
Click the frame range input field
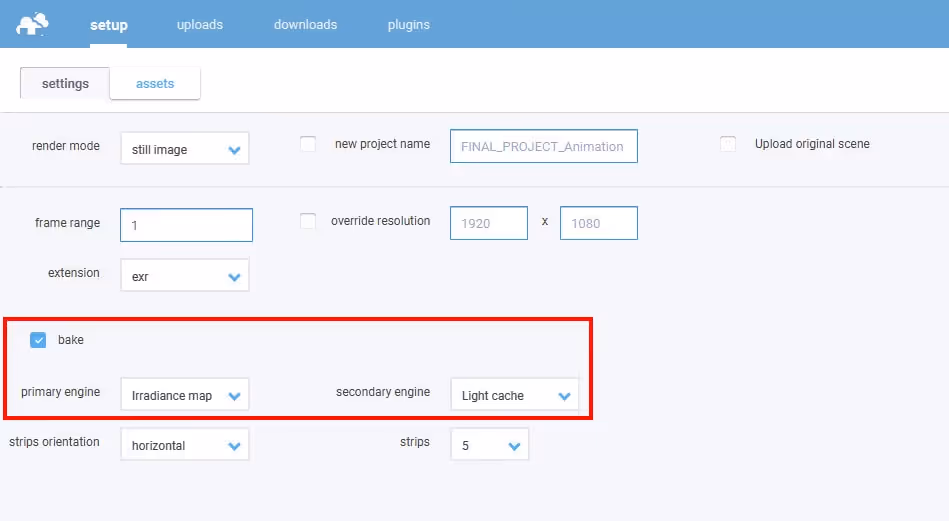tap(186, 225)
